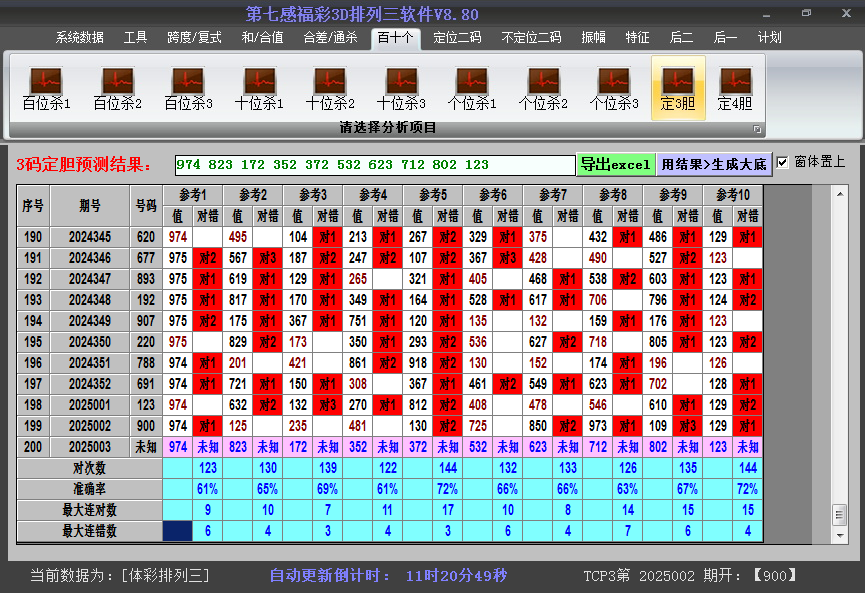Viewport: 865px width, 593px height.
Task: Click the red 对3 cell in row 191 参考2
Action: coord(268,258)
